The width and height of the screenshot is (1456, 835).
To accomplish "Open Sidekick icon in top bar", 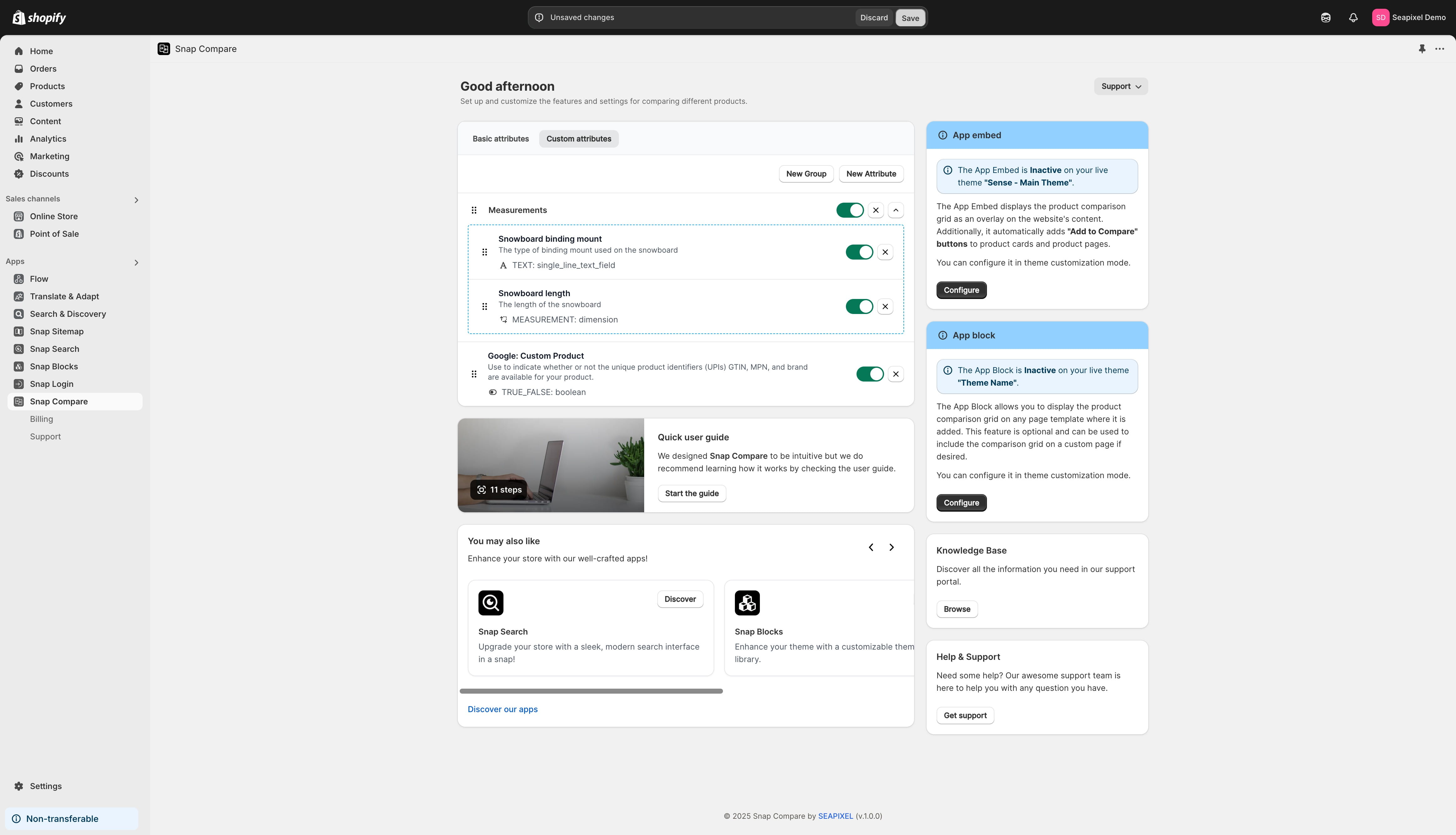I will (1325, 18).
